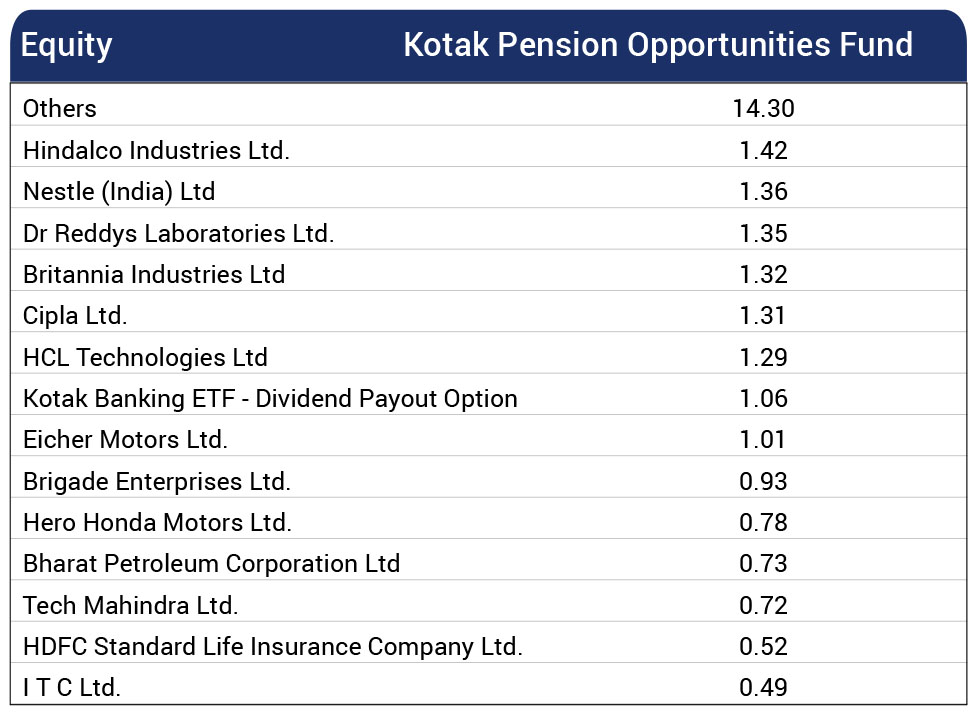Click the Others row label
The image size is (974, 713).
coord(60,109)
